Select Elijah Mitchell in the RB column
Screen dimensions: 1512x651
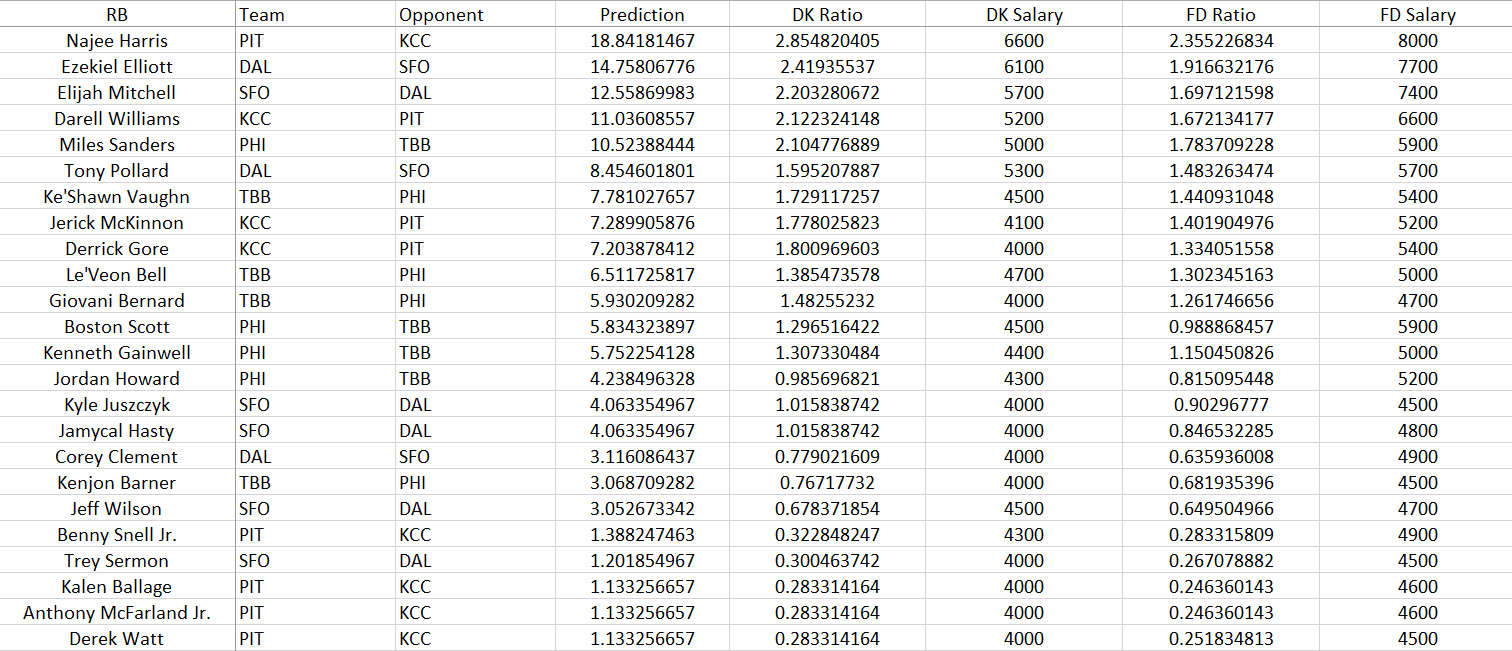pyautogui.click(x=117, y=93)
